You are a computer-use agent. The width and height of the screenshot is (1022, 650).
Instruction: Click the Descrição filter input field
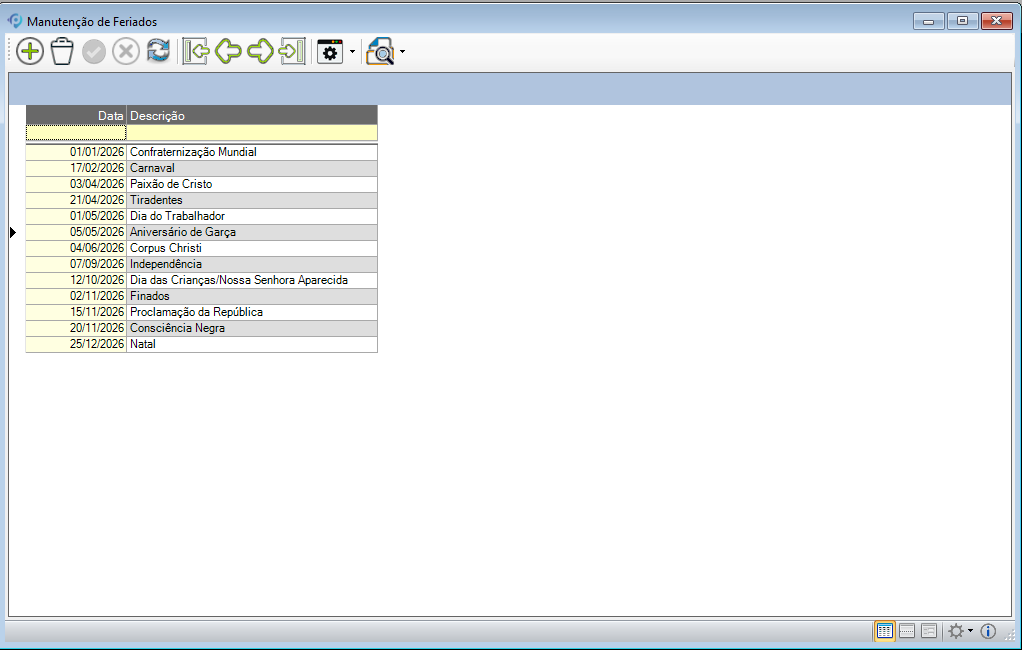(252, 132)
